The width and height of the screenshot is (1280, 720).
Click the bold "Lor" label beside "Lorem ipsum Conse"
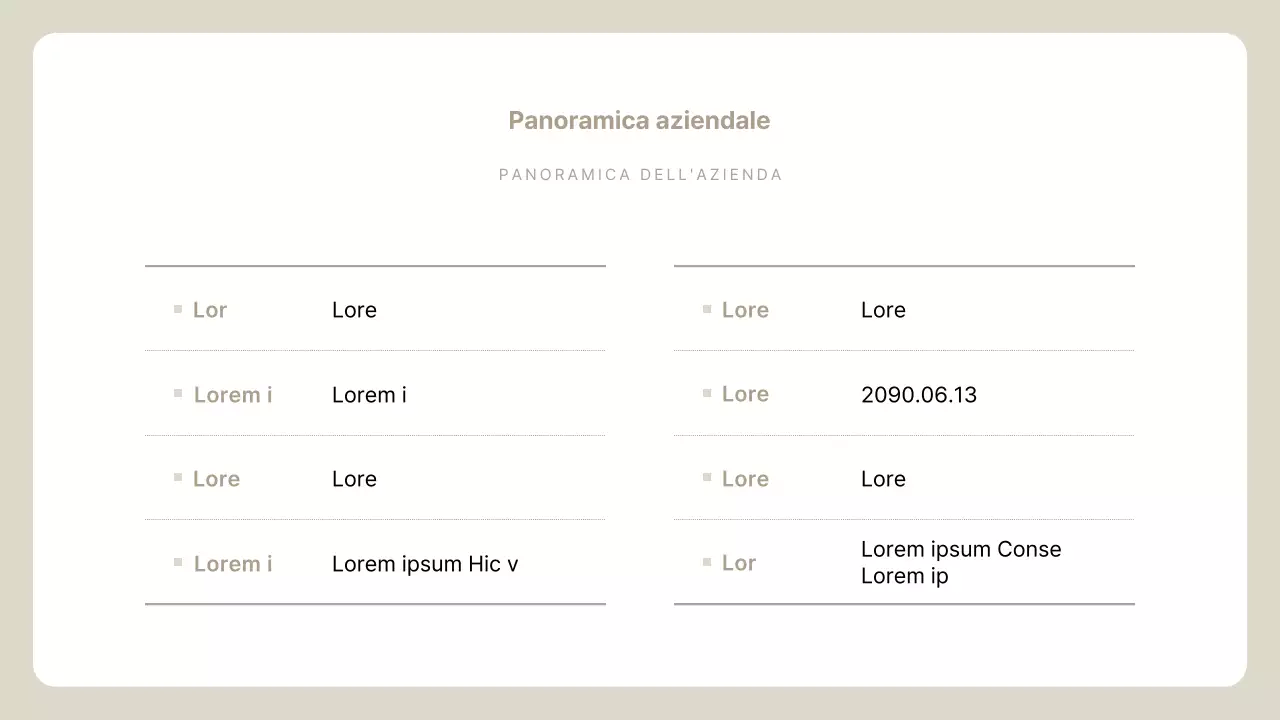739,563
